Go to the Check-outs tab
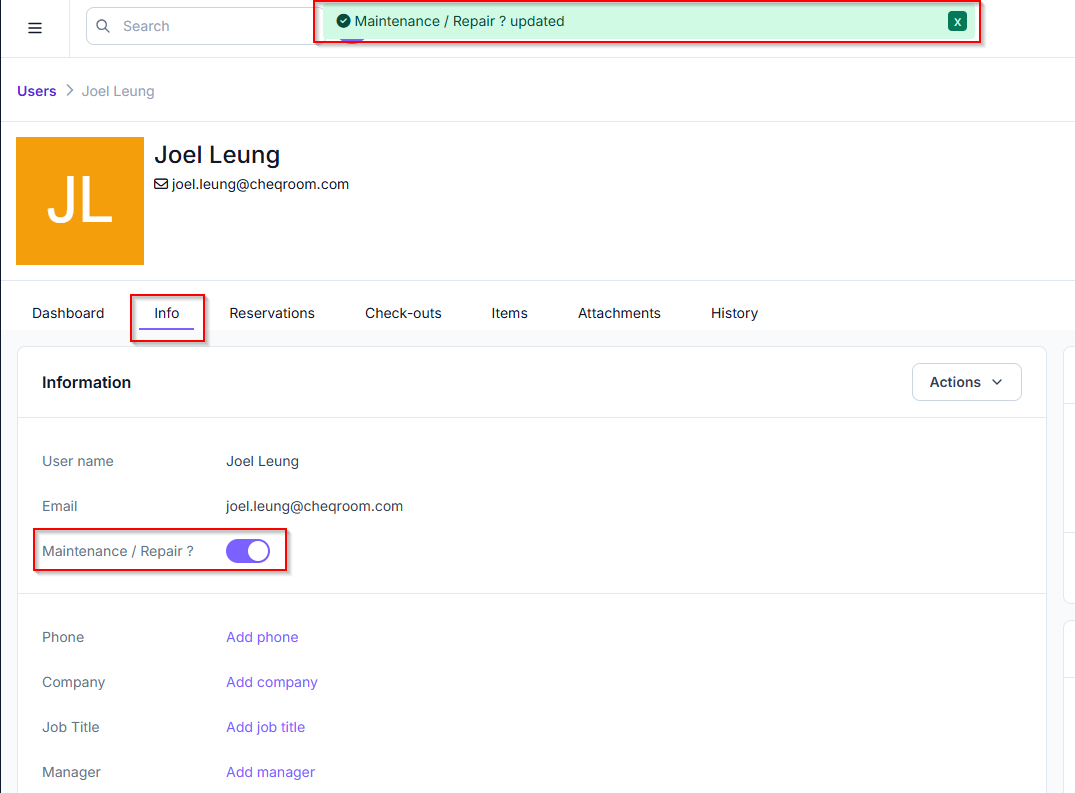1075x793 pixels. pos(403,313)
